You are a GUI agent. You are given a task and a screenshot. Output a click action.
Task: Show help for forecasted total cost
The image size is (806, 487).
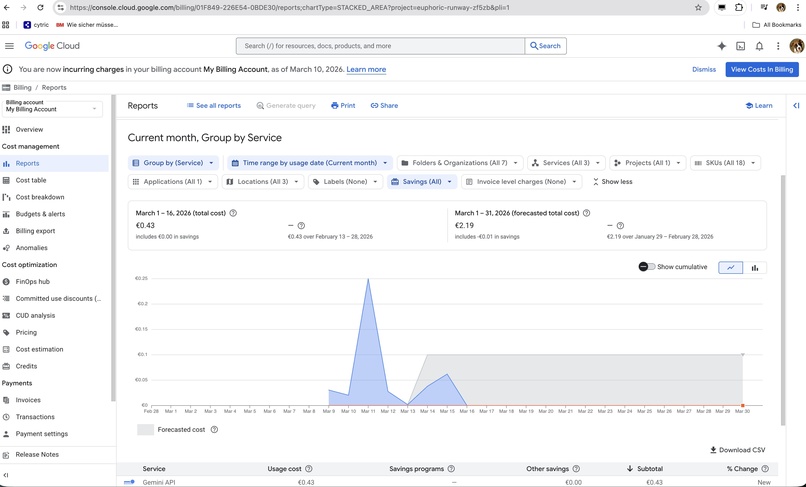coord(587,213)
